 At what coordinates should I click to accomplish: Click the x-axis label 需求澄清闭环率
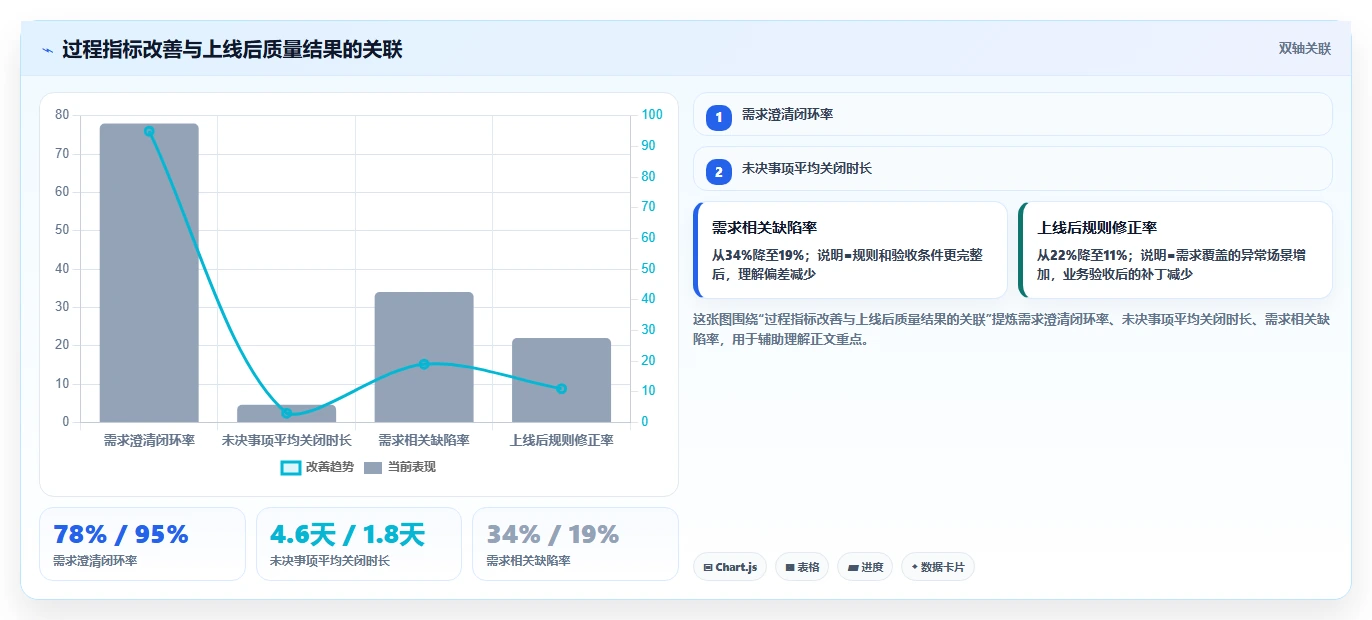149,440
